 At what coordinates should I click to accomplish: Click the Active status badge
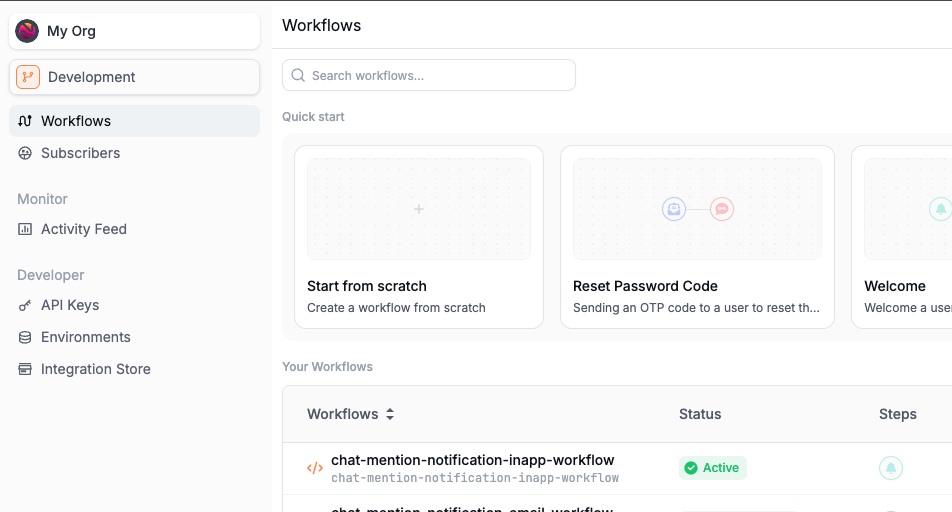(712, 468)
